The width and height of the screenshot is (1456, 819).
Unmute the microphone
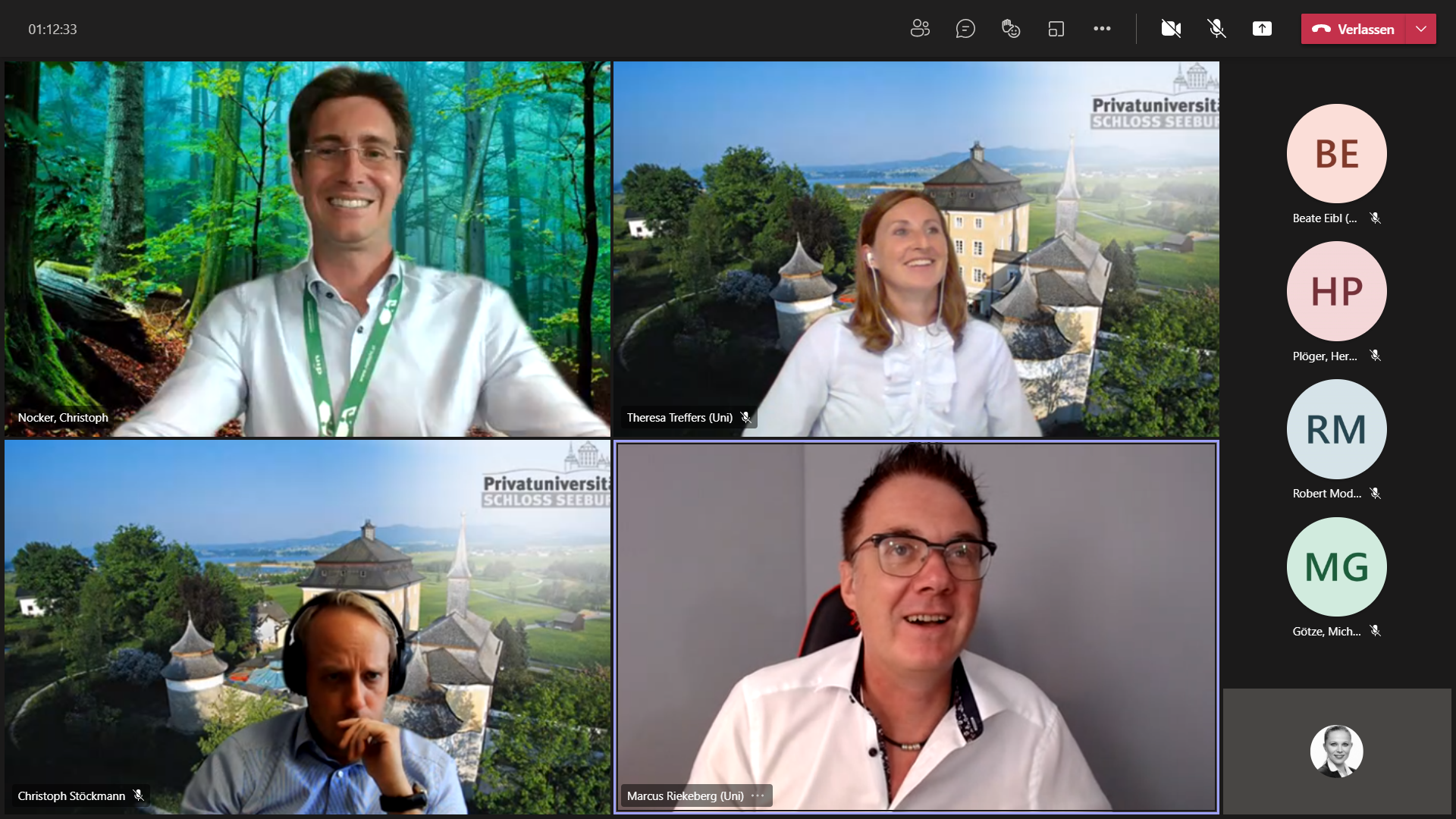tap(1216, 29)
